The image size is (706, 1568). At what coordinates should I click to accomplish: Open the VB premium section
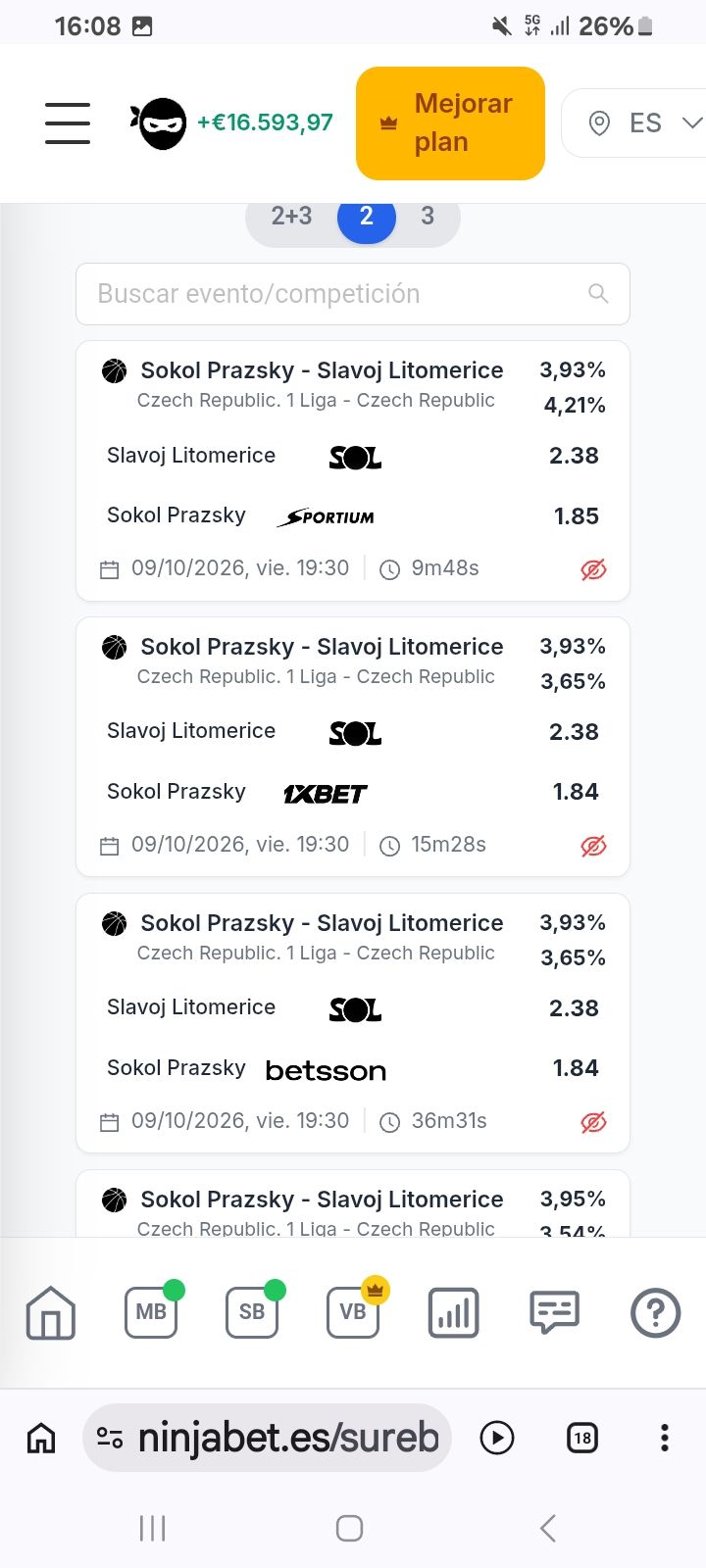tap(354, 1311)
